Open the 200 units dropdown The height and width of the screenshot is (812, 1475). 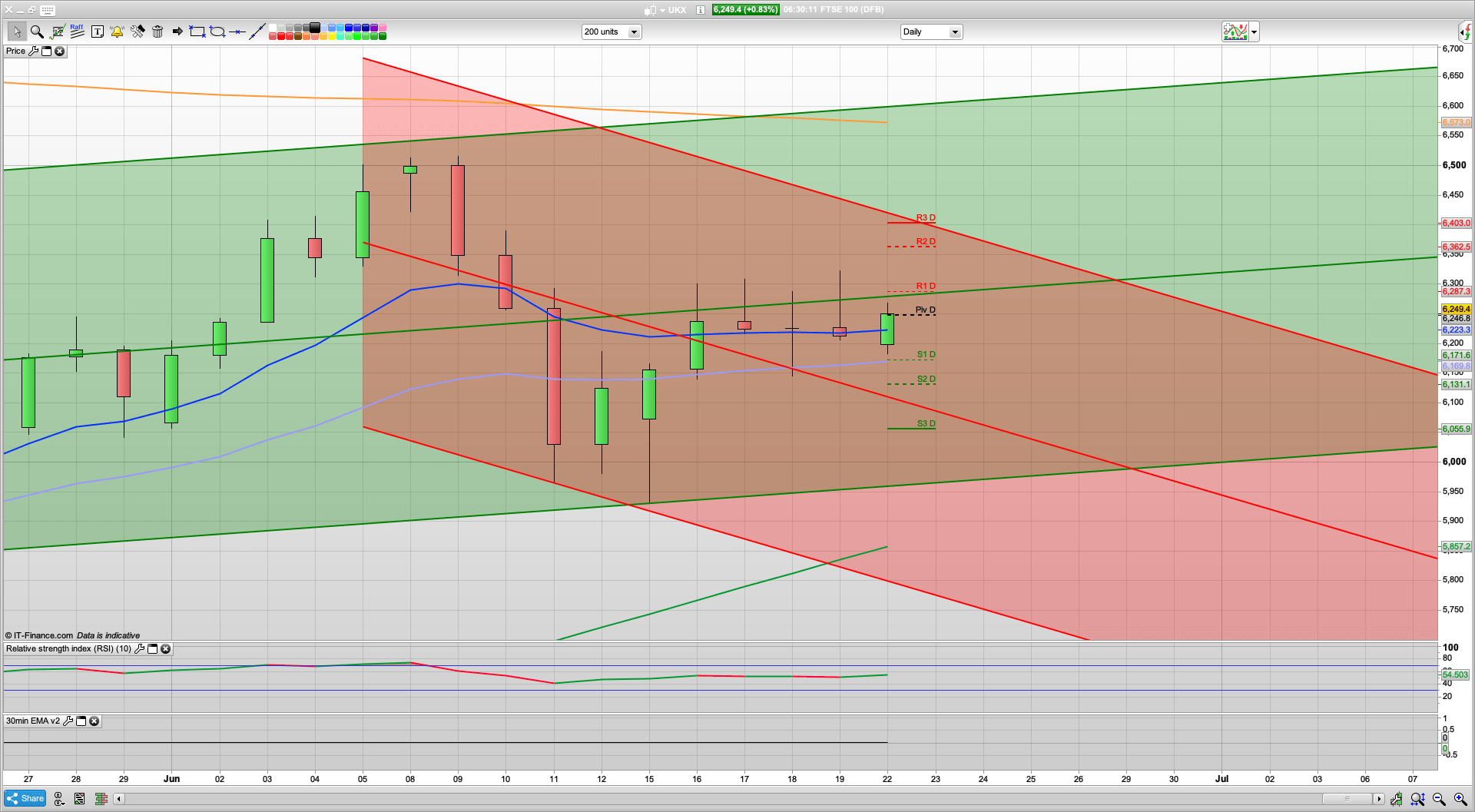click(612, 31)
